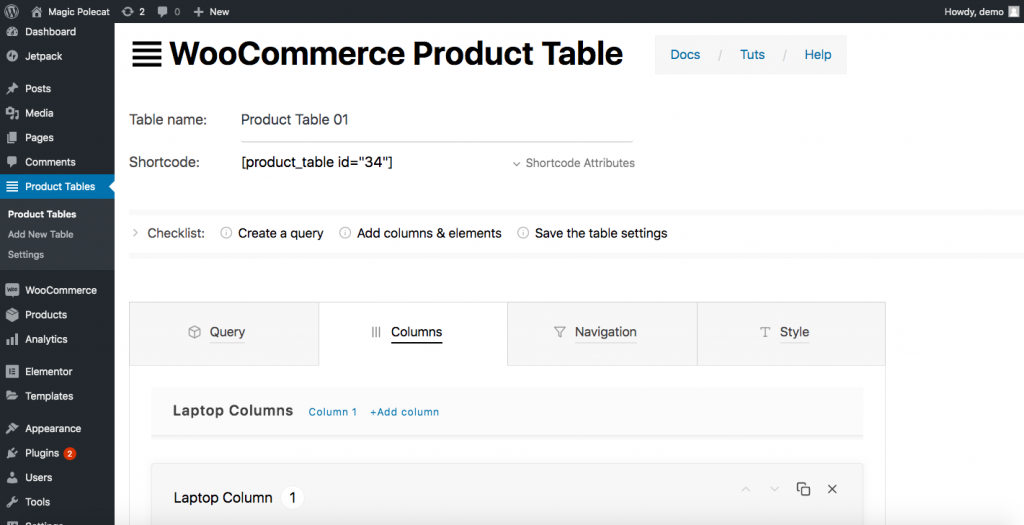The height and width of the screenshot is (525, 1024).
Task: Open Products in the sidebar
Action: pyautogui.click(x=46, y=315)
